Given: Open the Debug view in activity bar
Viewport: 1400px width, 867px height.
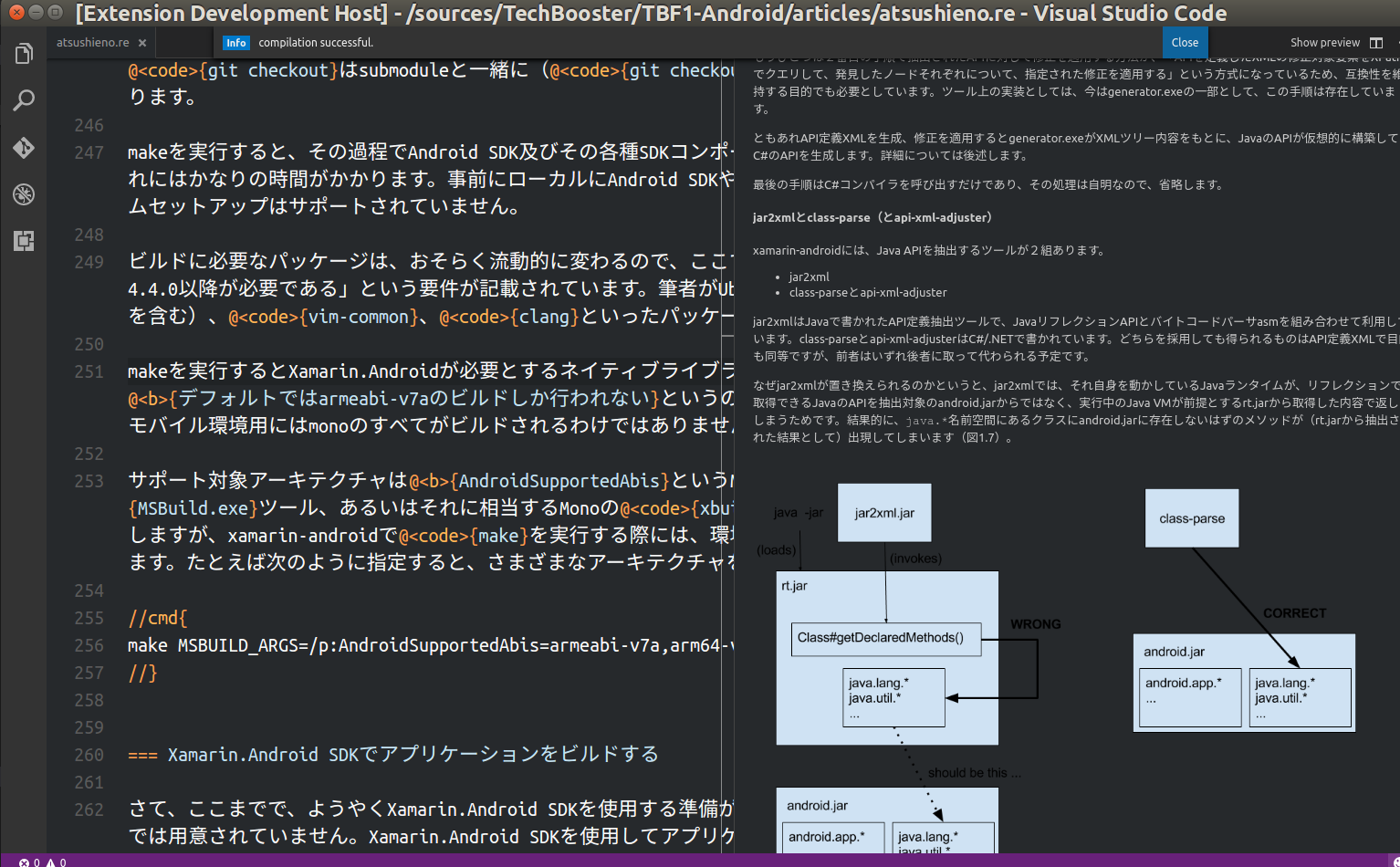Looking at the screenshot, I should (24, 193).
